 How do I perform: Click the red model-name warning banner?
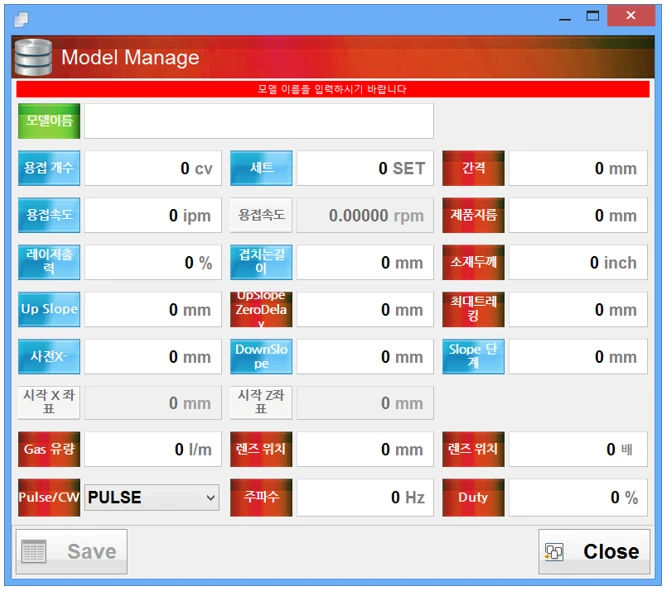333,89
